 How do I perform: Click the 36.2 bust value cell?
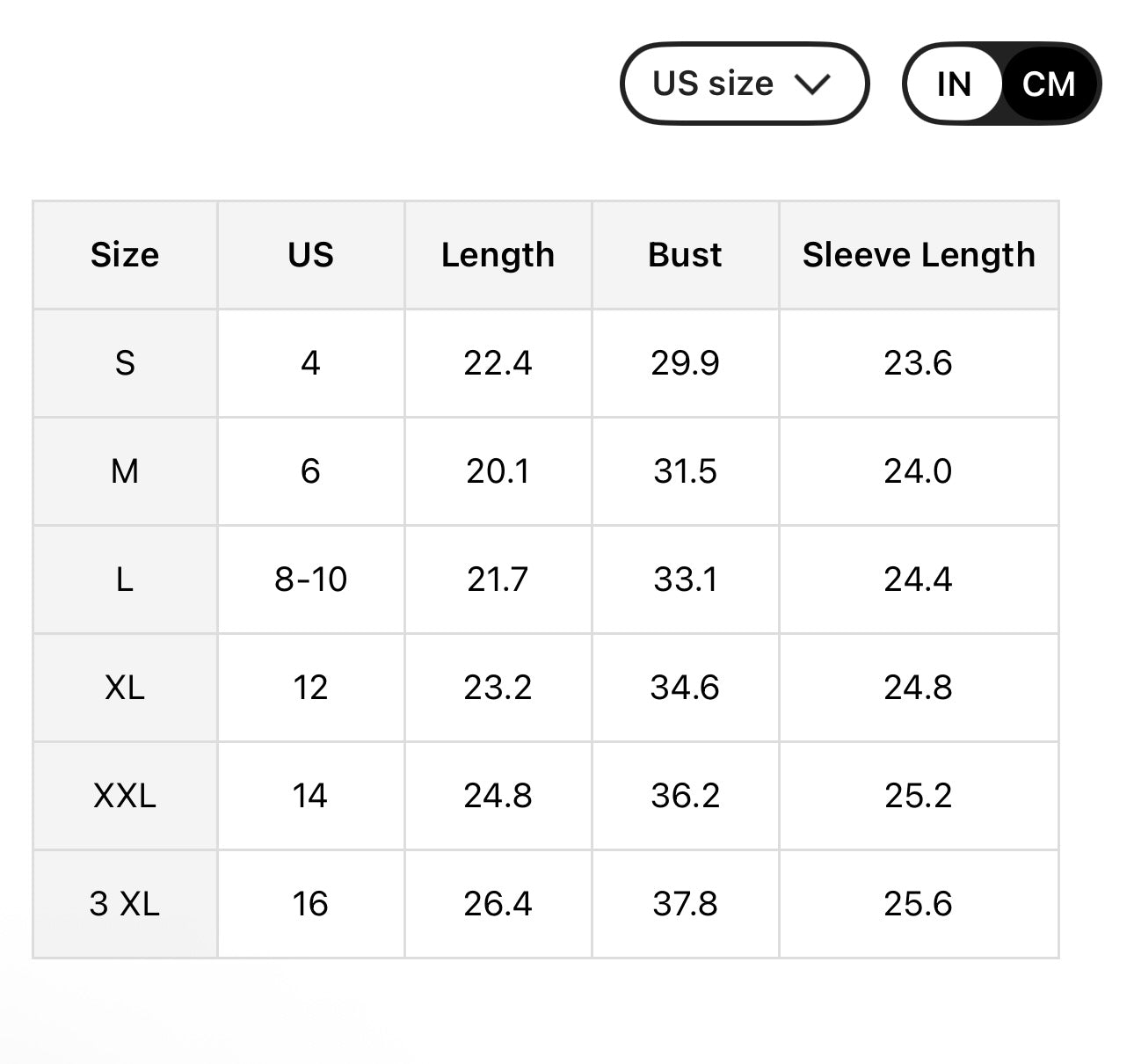pos(685,796)
